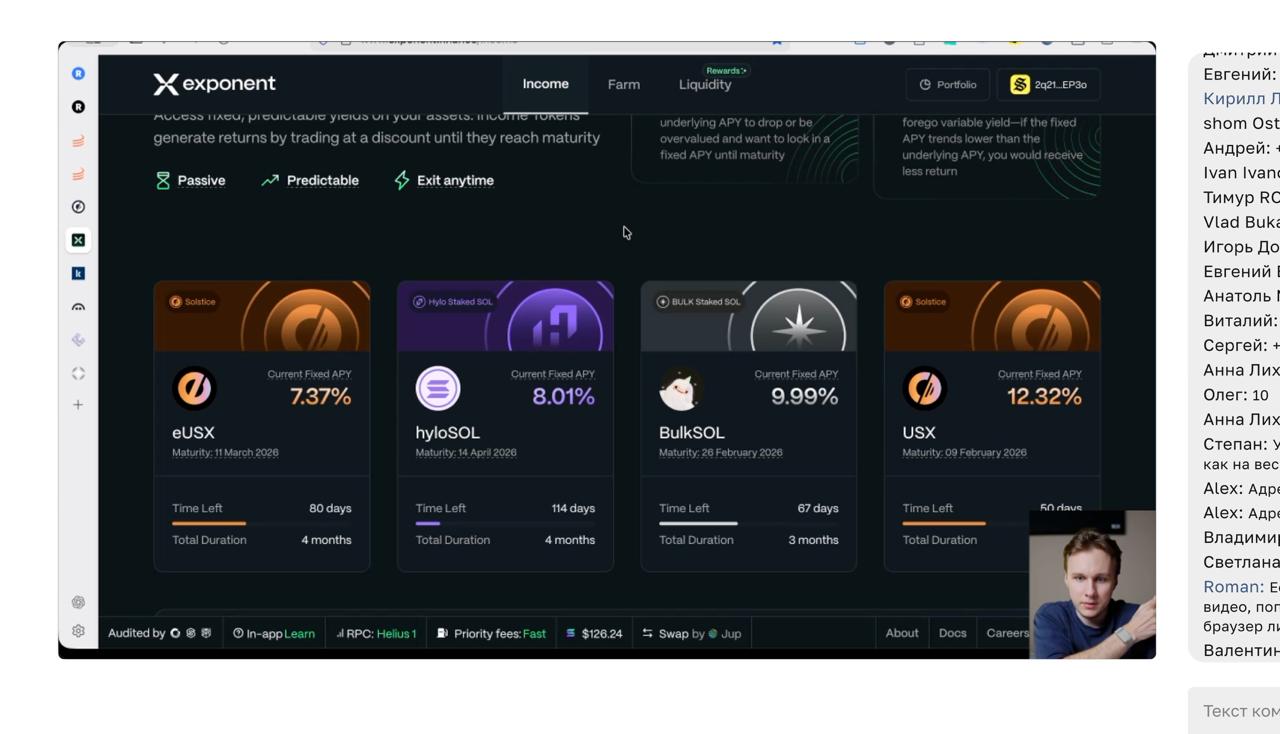Expand the 2q21...EP3o wallet menu
1280x734 pixels.
pos(1048,85)
